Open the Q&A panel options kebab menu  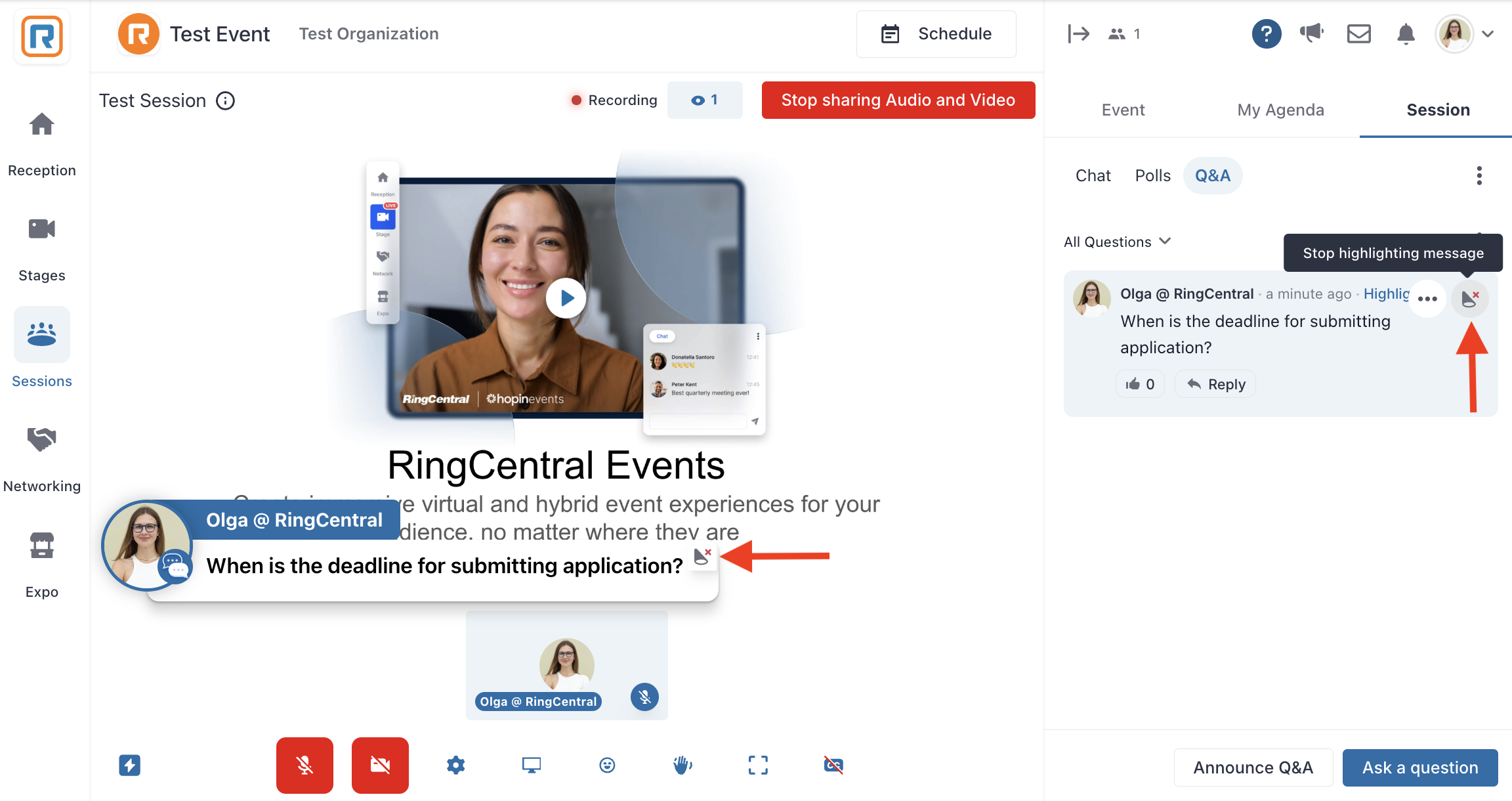pyautogui.click(x=1479, y=175)
